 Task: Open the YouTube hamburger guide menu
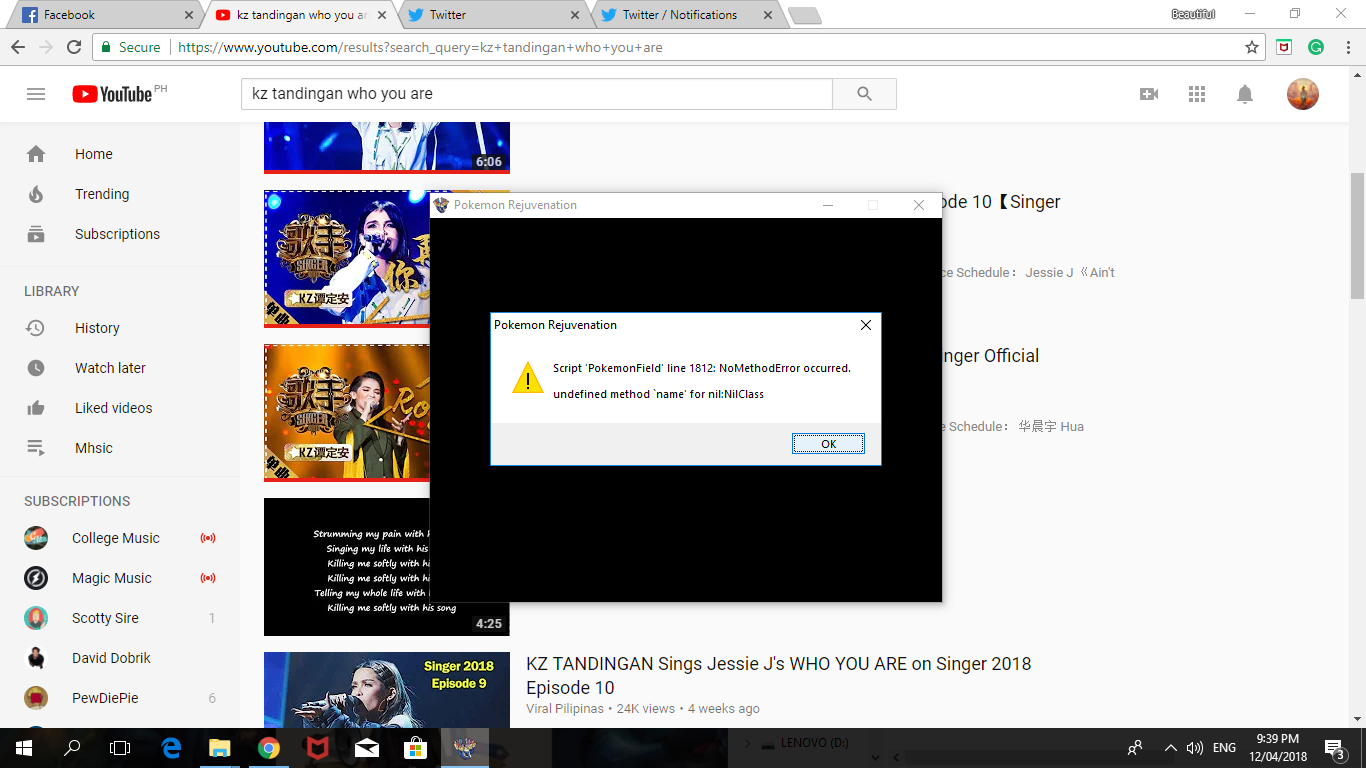[x=36, y=94]
